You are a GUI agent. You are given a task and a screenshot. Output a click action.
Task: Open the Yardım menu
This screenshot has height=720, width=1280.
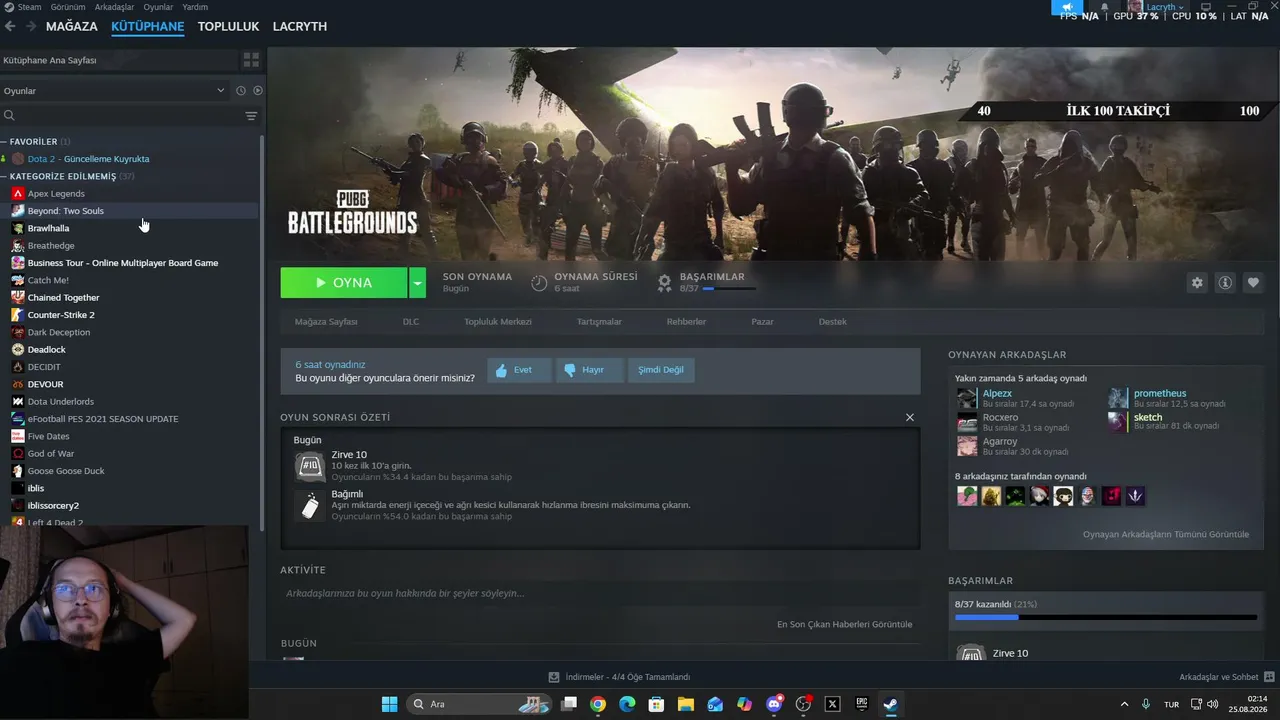click(195, 7)
